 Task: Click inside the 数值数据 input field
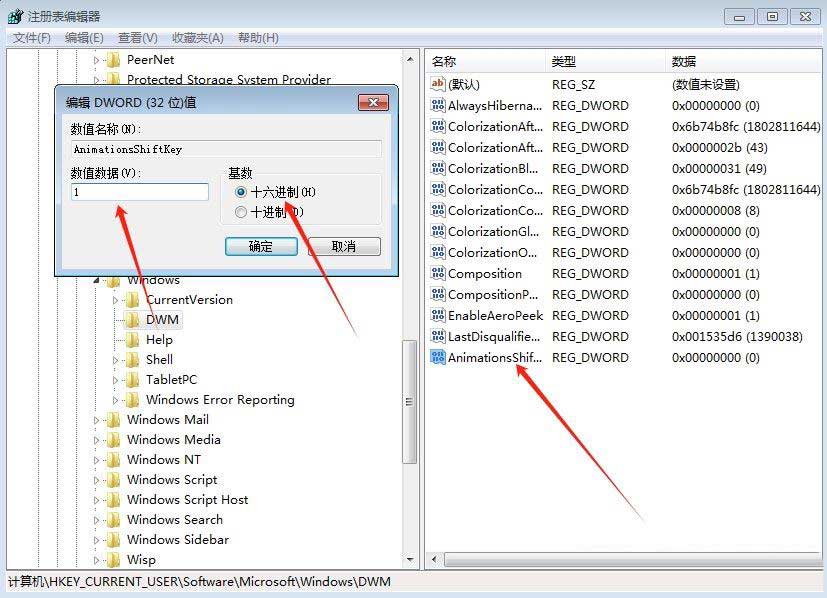point(138,191)
